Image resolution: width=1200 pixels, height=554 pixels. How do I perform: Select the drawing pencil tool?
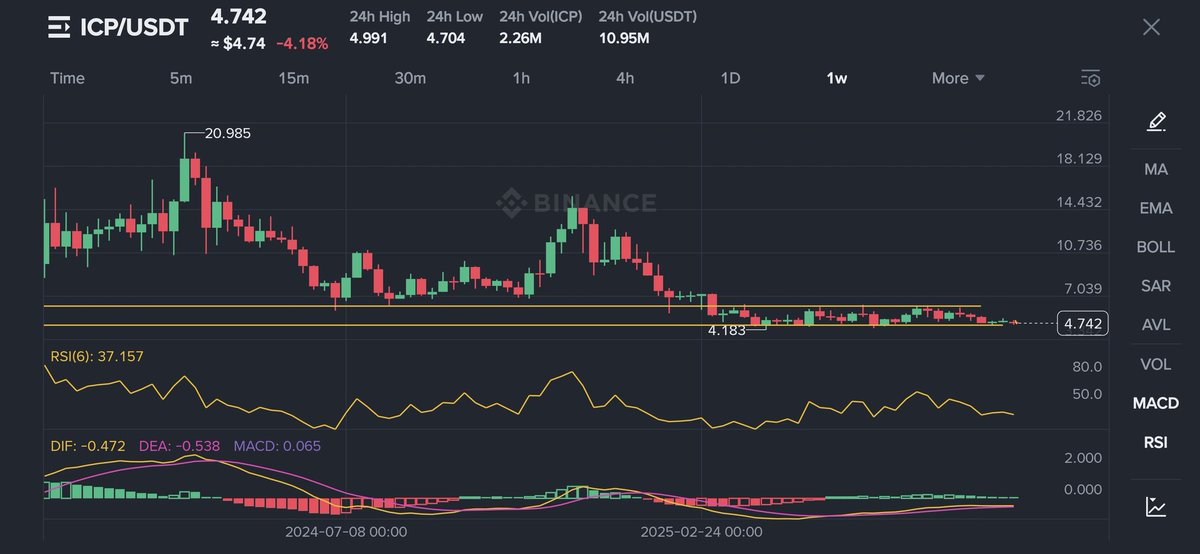(x=1156, y=122)
